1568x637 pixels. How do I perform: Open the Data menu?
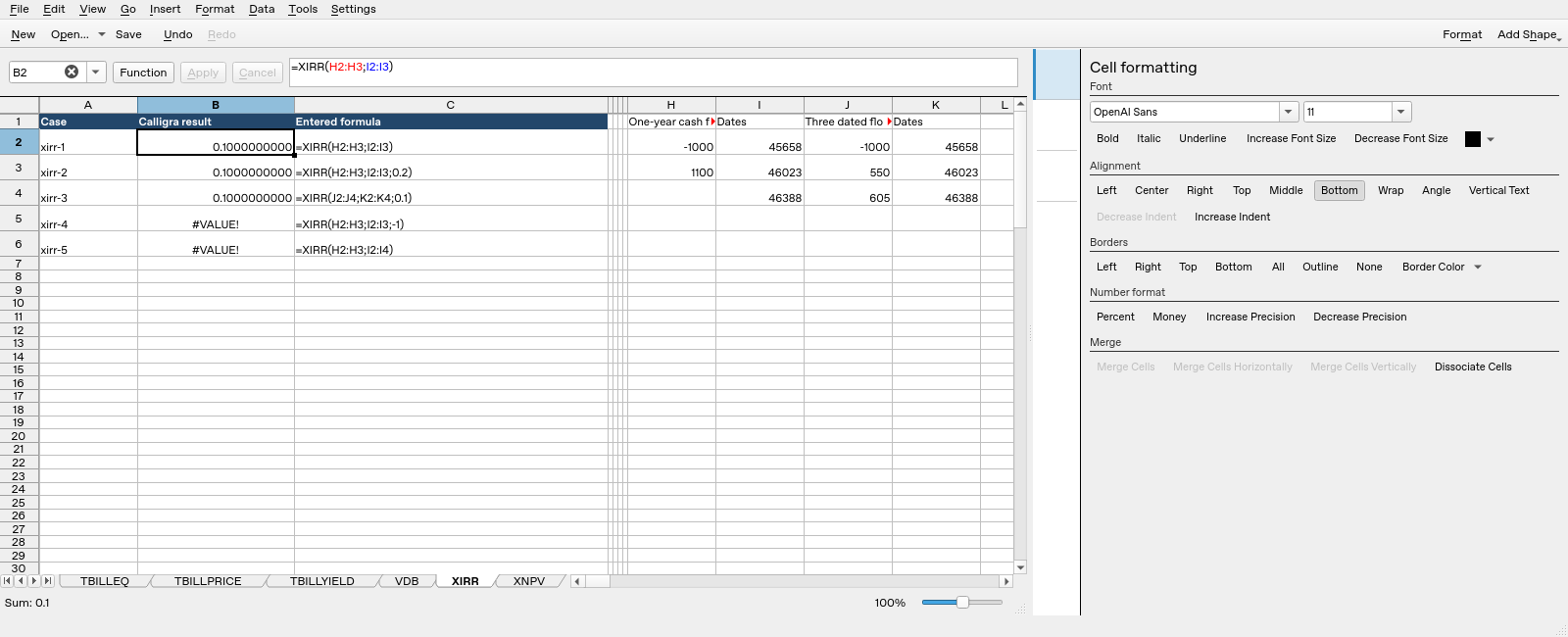point(262,9)
